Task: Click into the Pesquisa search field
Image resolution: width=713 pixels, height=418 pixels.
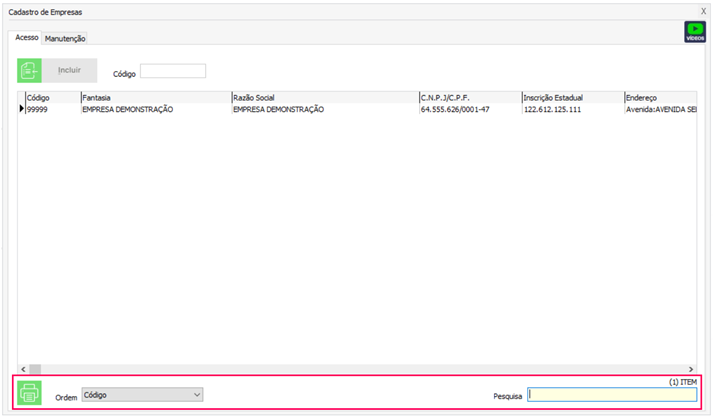Action: point(612,395)
